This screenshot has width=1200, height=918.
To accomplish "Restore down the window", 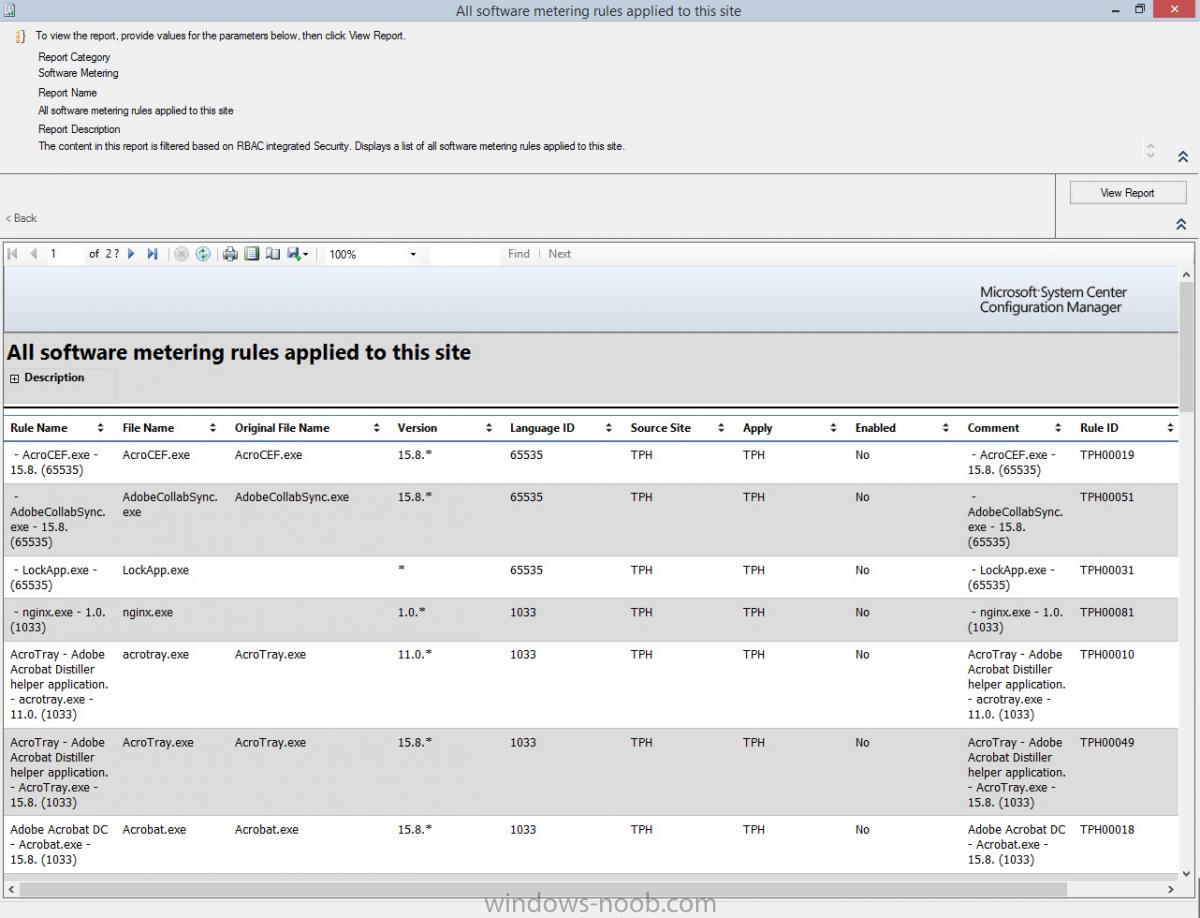I will tap(1139, 9).
